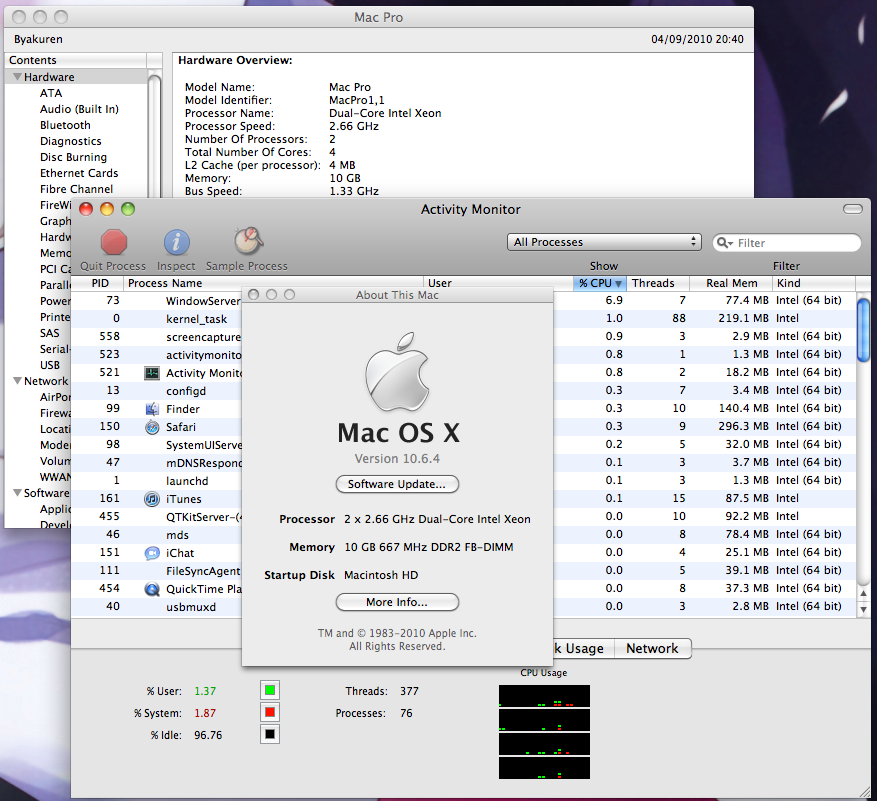Screen dimensions: 877x801
Task: Click the Byakuren computer name in Mac Pro window
Action: click(38, 39)
